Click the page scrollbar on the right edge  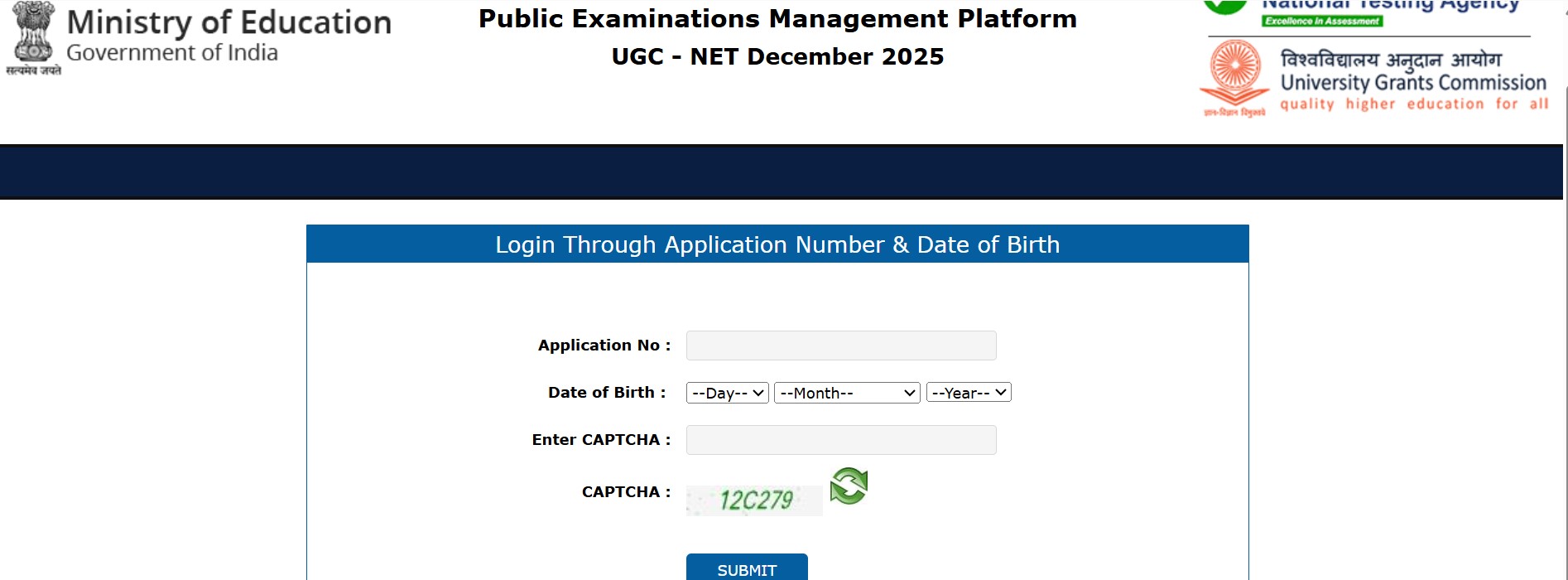pyautogui.click(x=1565, y=290)
